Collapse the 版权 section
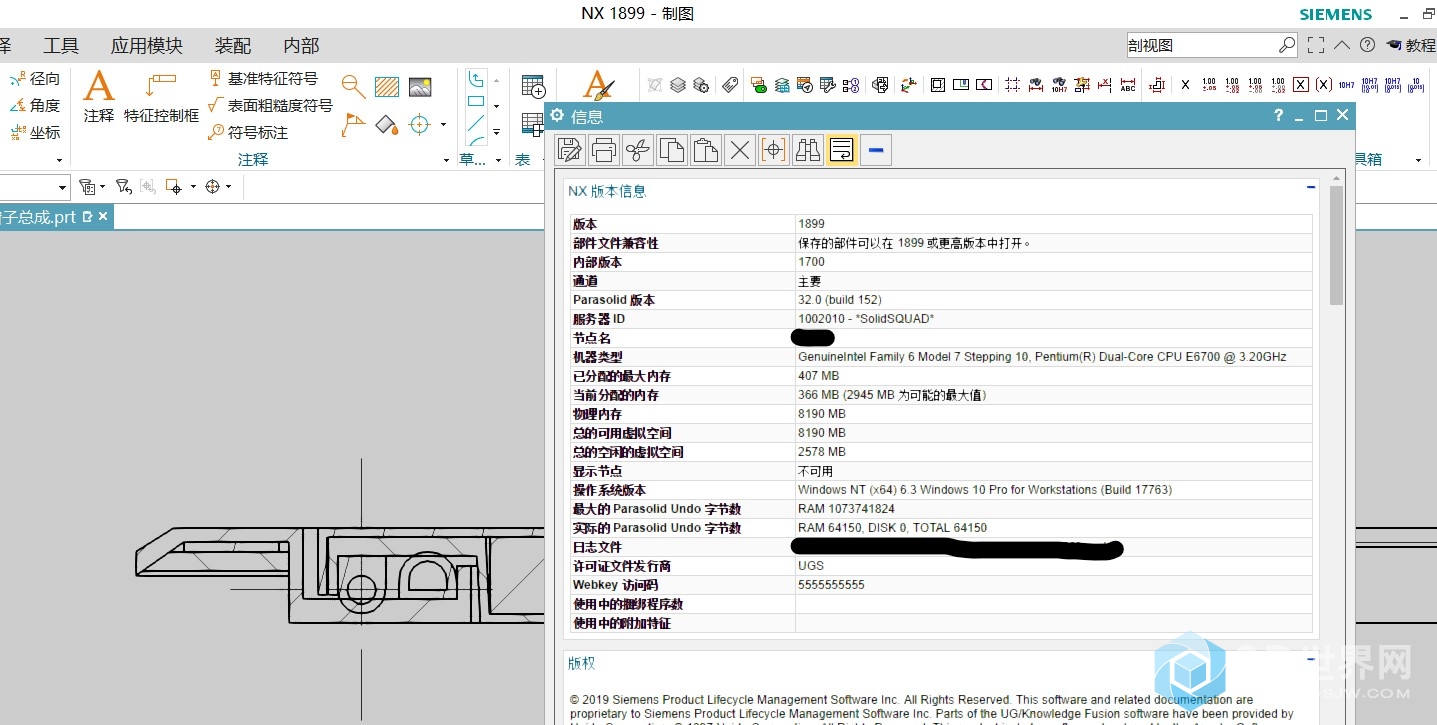The height and width of the screenshot is (725, 1437). click(x=1311, y=659)
